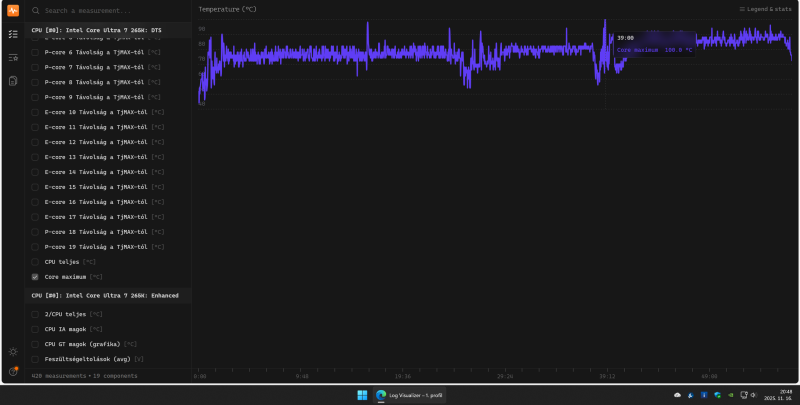The width and height of the screenshot is (800, 405).
Task: Check E-core 10 Távolság a TjMAX-től
Action: point(35,112)
